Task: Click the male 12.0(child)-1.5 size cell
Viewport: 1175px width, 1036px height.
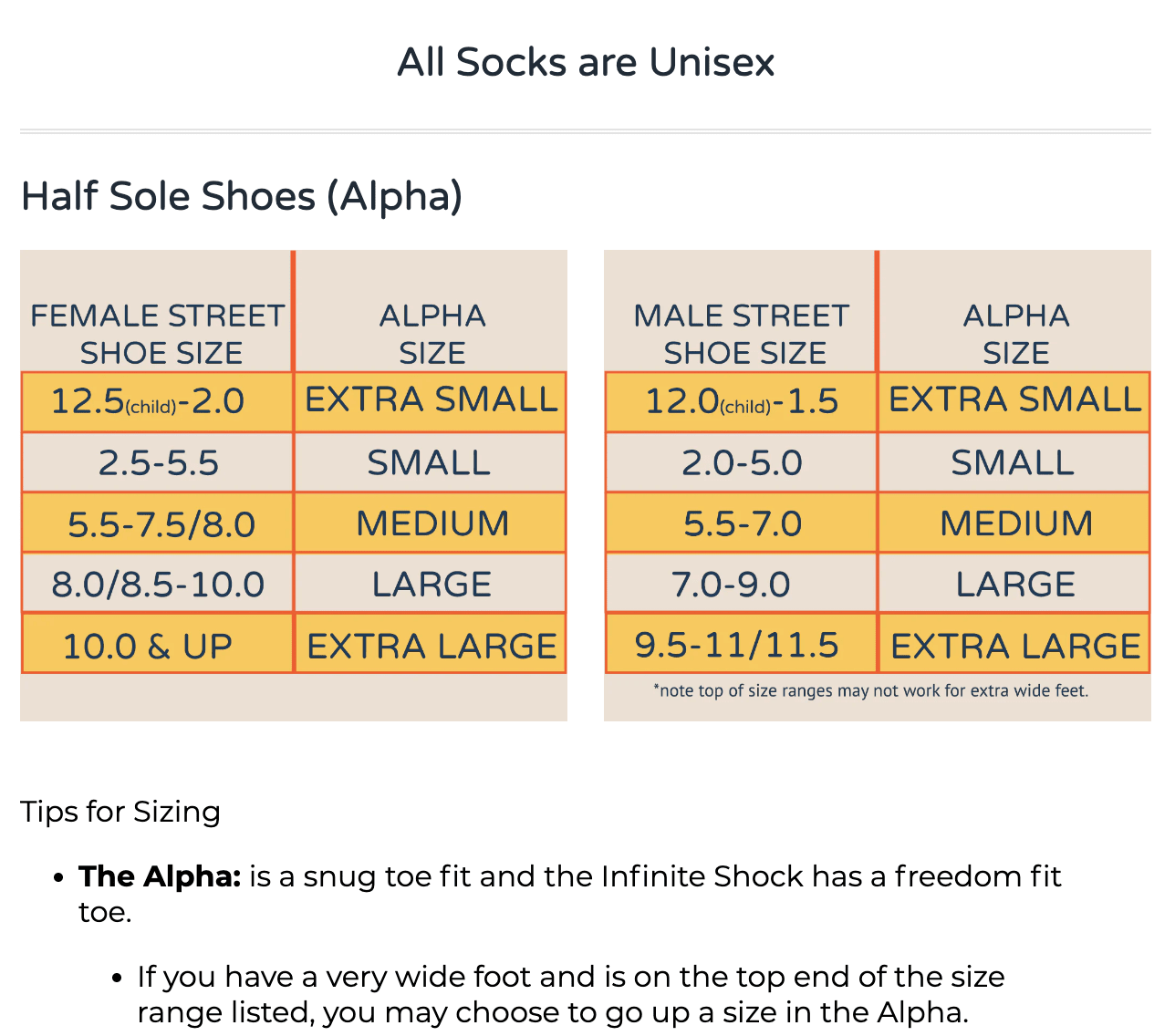Action: (x=742, y=401)
